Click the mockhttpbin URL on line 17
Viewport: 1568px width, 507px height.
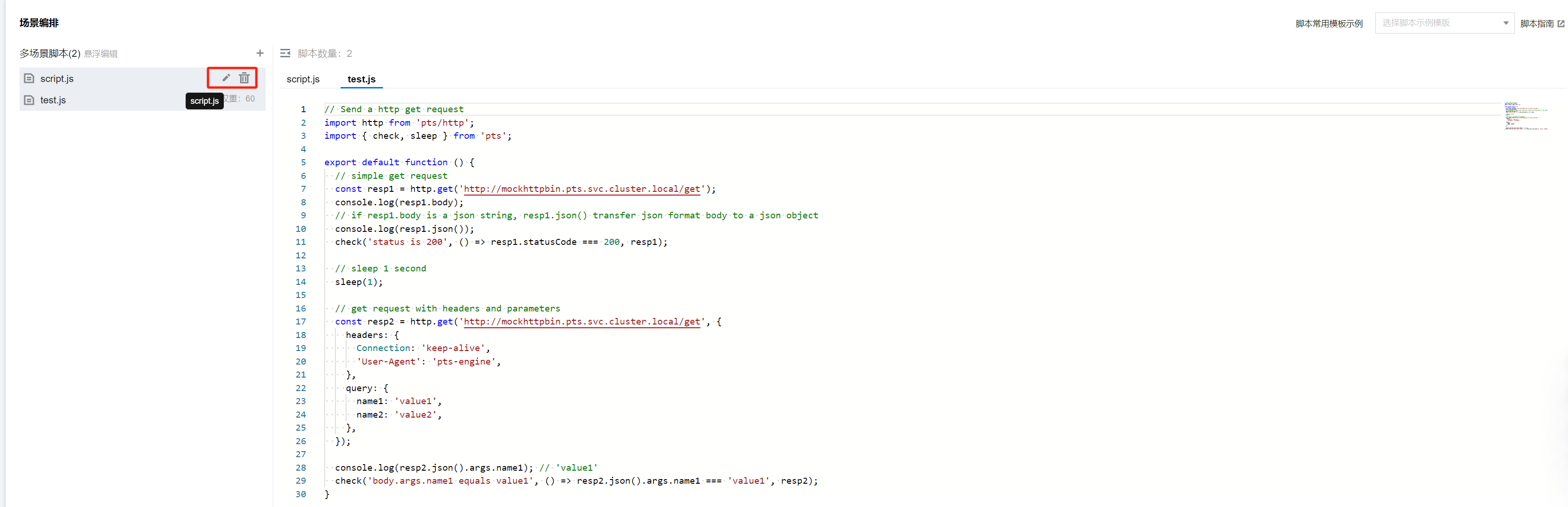[x=581, y=322]
